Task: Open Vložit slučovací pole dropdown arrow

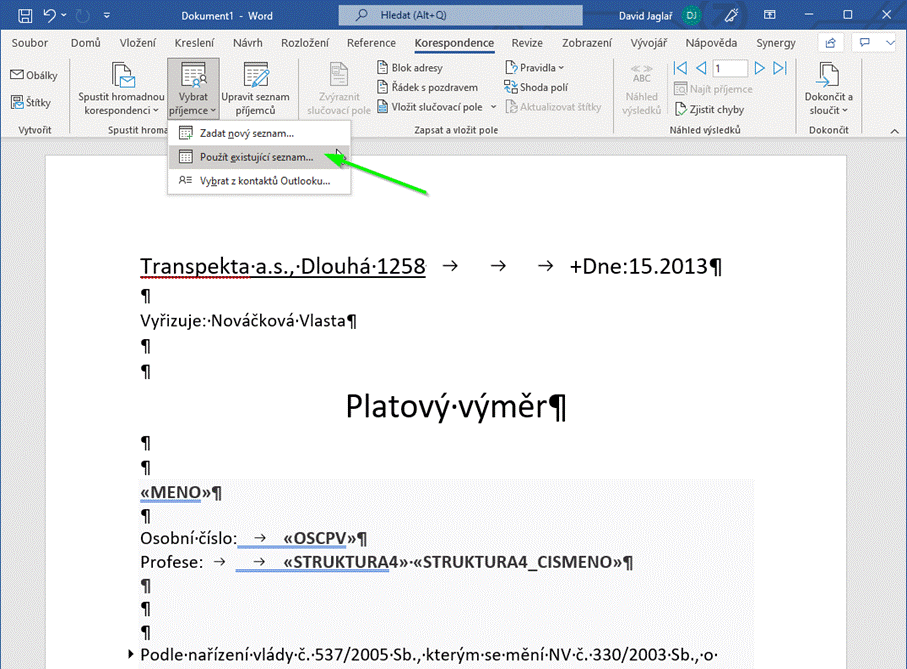Action: click(x=492, y=107)
